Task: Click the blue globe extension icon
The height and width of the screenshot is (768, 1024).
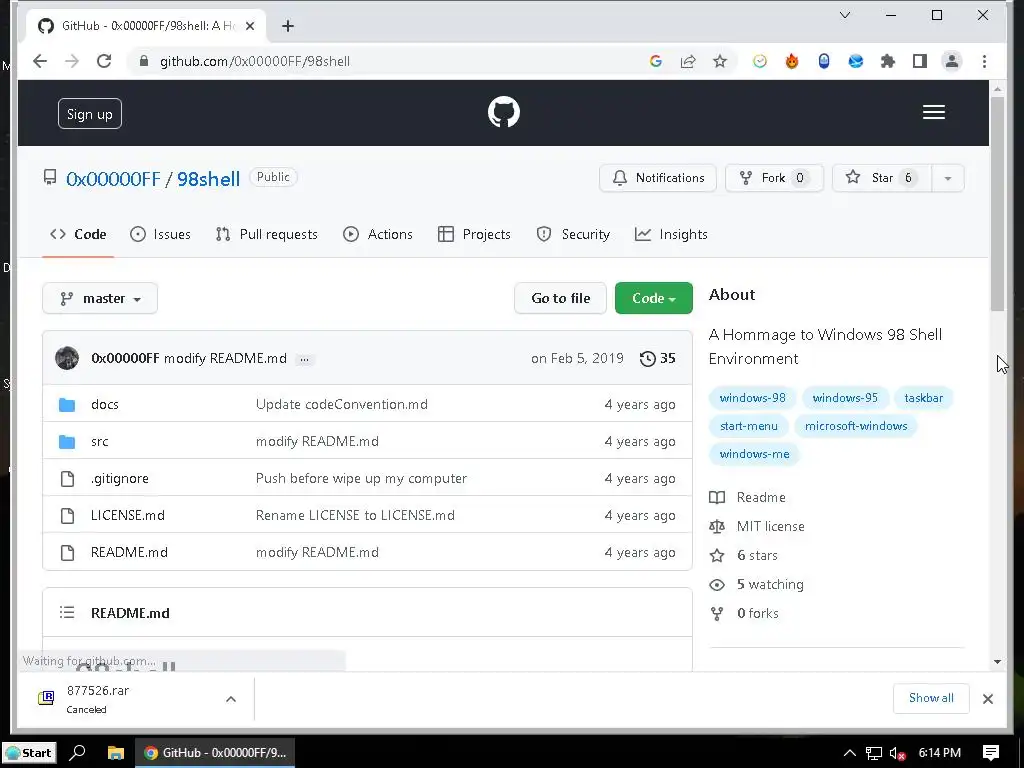Action: click(x=856, y=61)
